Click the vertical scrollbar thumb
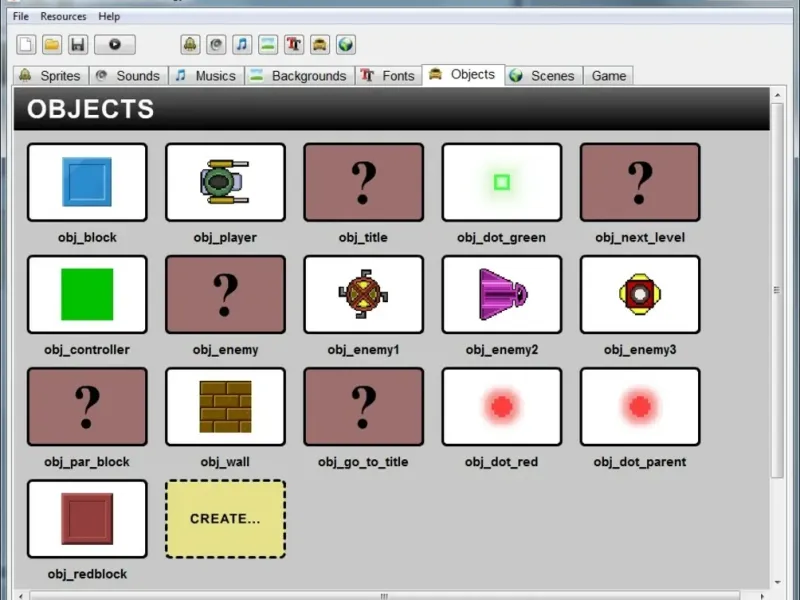The width and height of the screenshot is (800, 600). [777, 290]
